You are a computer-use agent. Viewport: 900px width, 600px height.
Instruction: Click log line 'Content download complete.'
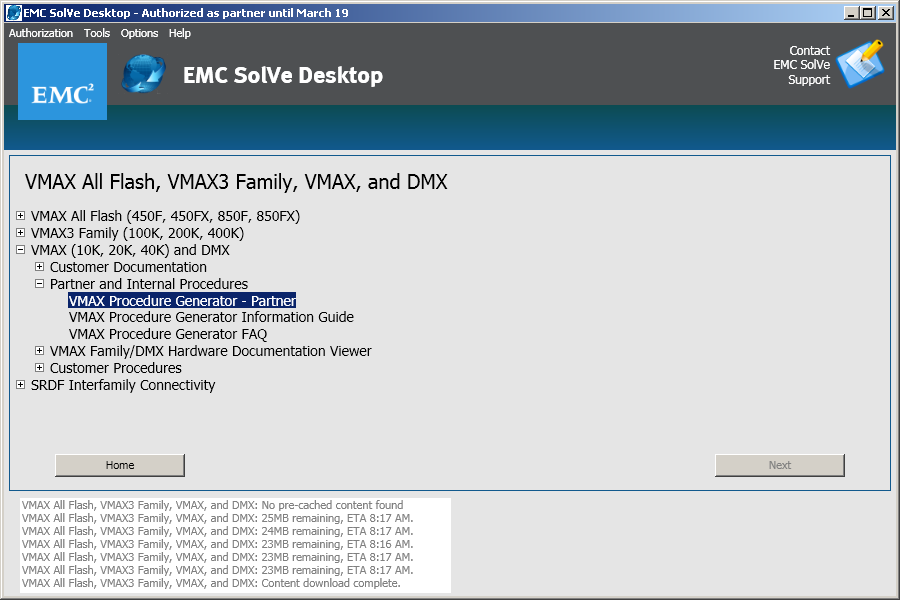pyautogui.click(x=211, y=583)
